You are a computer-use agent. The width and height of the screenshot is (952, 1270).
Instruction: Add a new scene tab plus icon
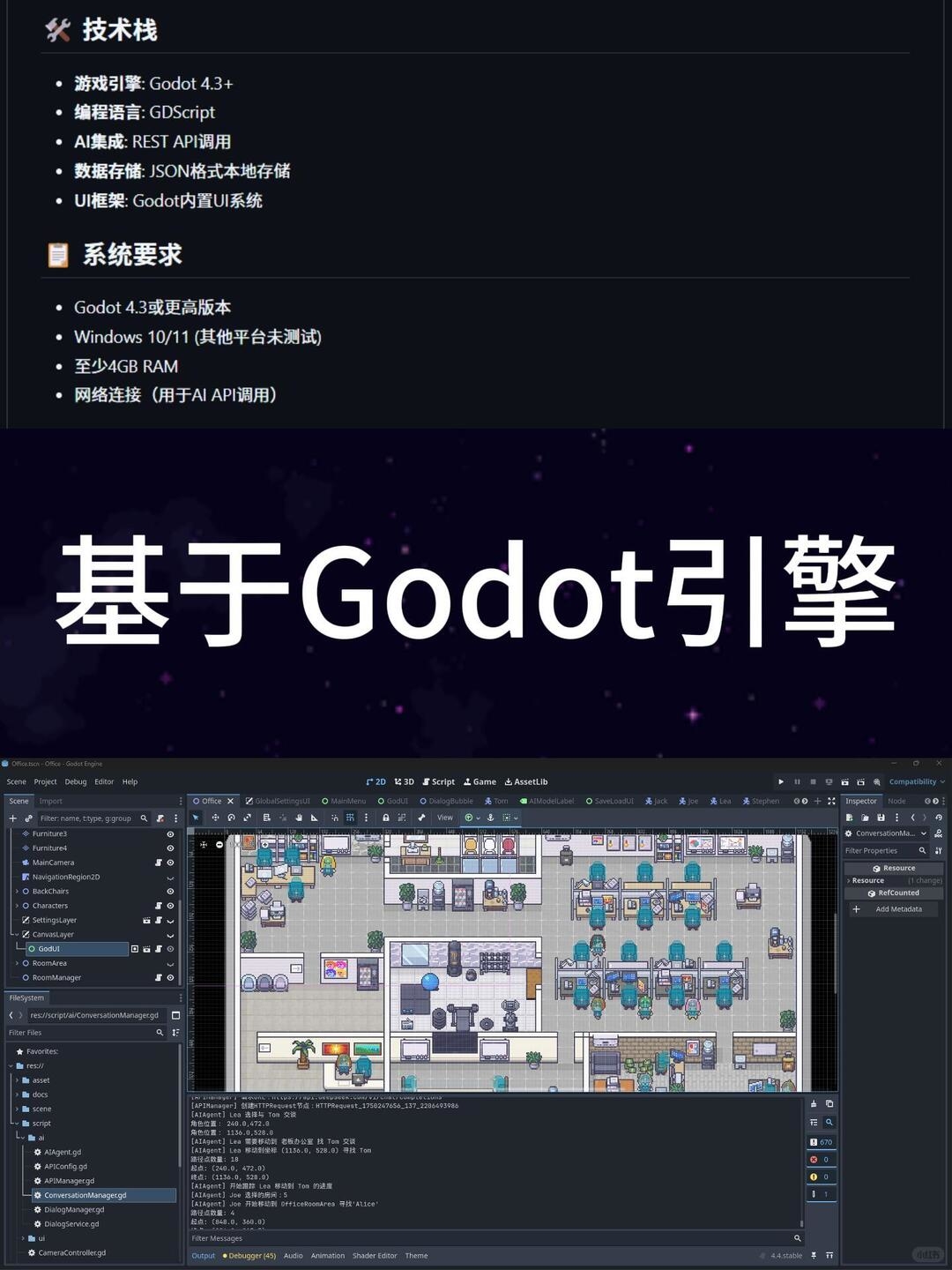click(x=817, y=801)
